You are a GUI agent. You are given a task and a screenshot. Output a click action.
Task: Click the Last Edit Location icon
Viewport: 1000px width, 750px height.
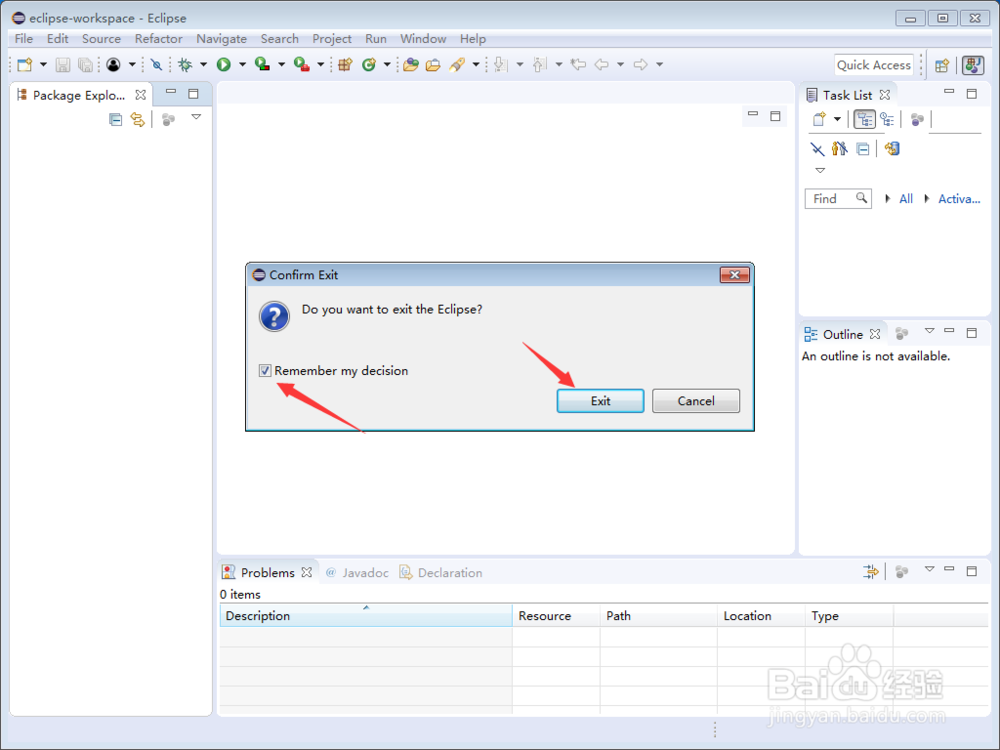tap(578, 64)
